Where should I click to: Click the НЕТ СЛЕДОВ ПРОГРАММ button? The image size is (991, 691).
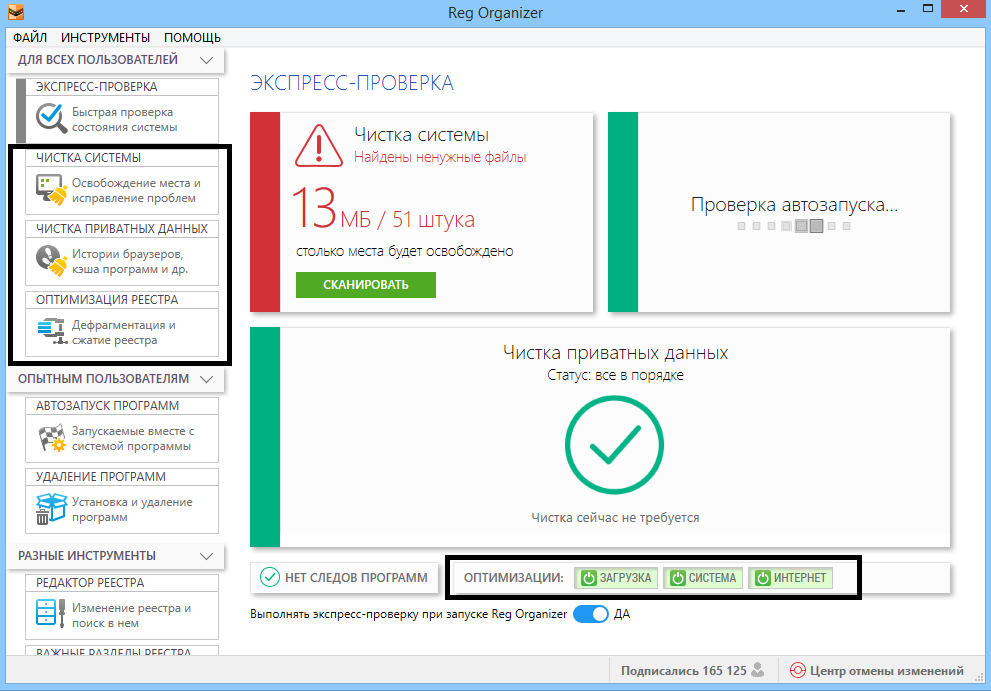pyautogui.click(x=344, y=577)
